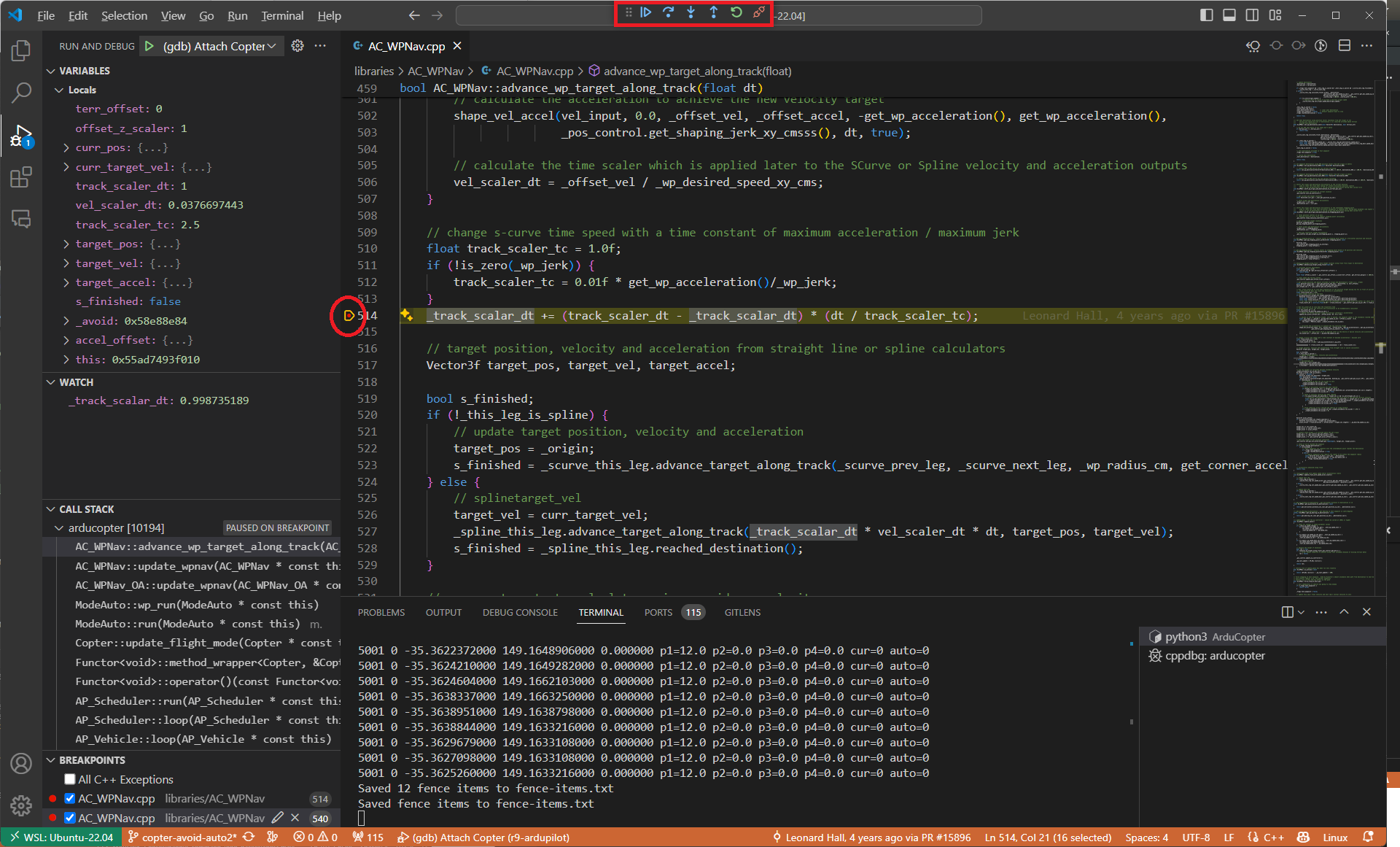Open launch.json with the gear icon
The image size is (1400, 847).
(x=297, y=46)
